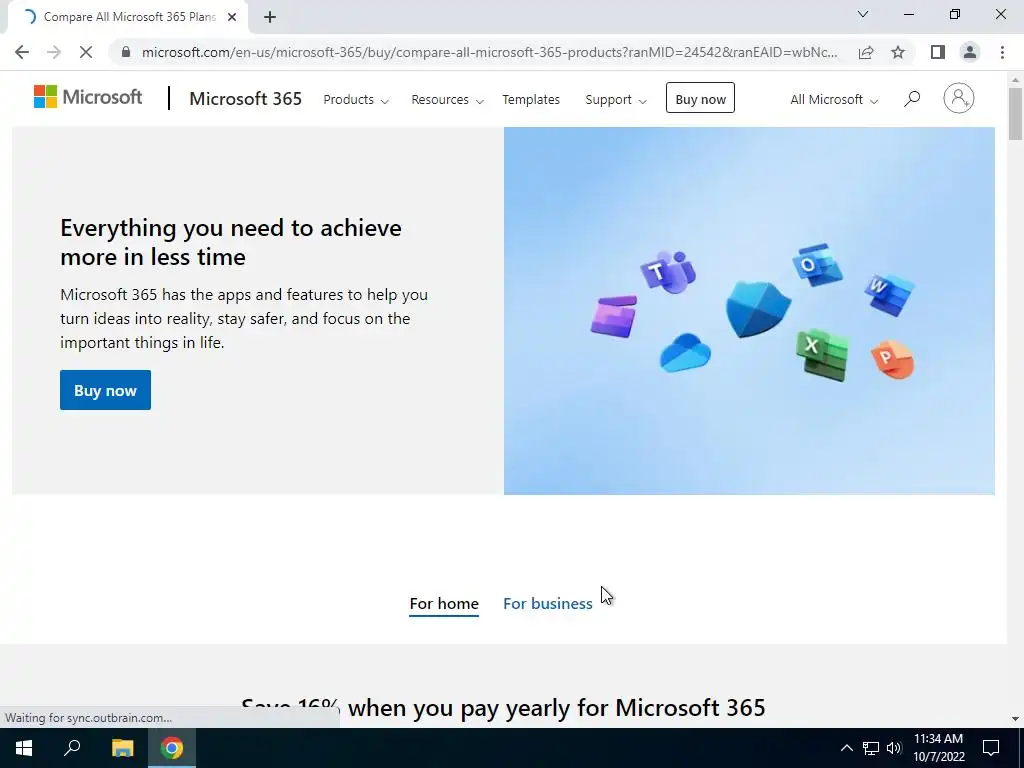Screen dimensions: 1024x768
Task: Click the address bar URL field
Action: pyautogui.click(x=489, y=52)
